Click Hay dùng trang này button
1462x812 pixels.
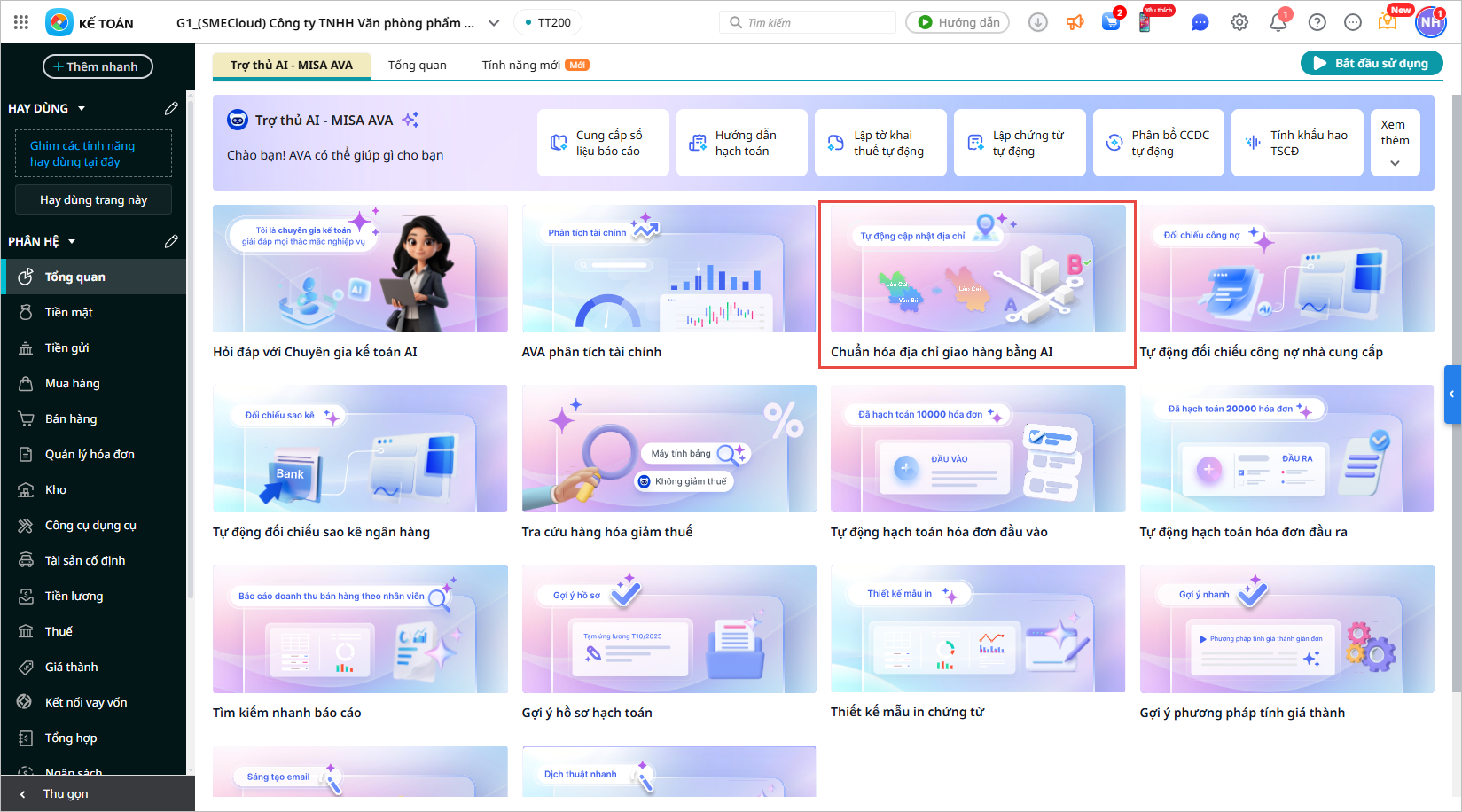93,199
